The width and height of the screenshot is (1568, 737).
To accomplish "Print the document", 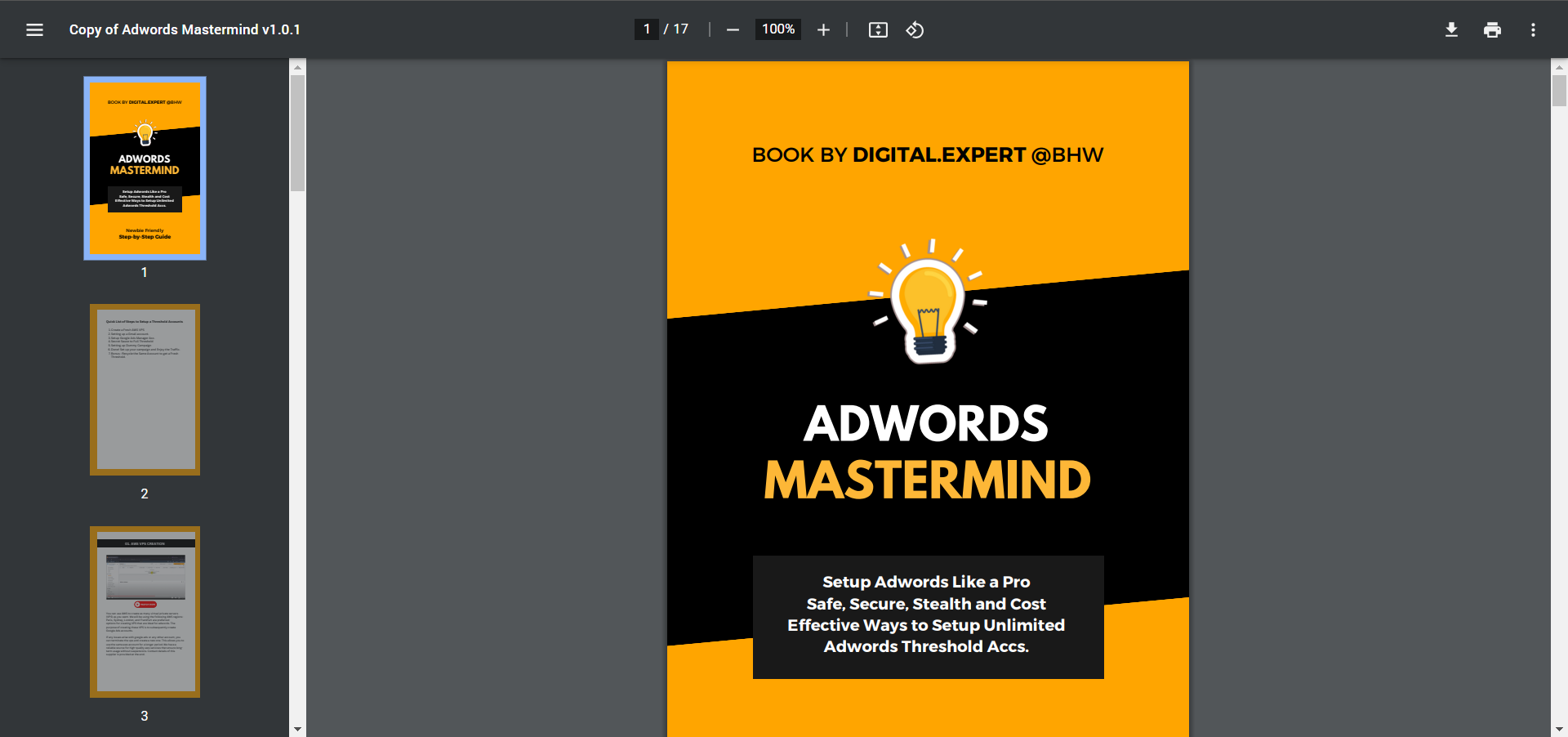I will pos(1492,29).
